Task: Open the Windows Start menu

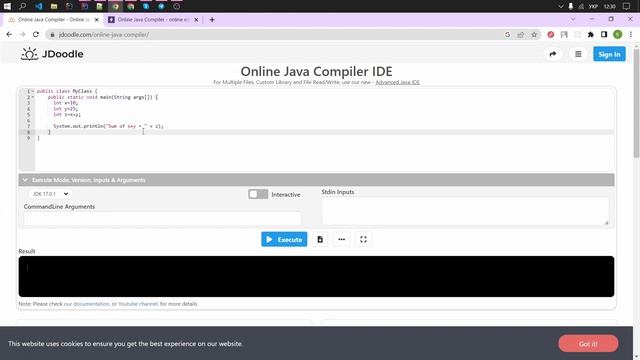Action: point(7,6)
